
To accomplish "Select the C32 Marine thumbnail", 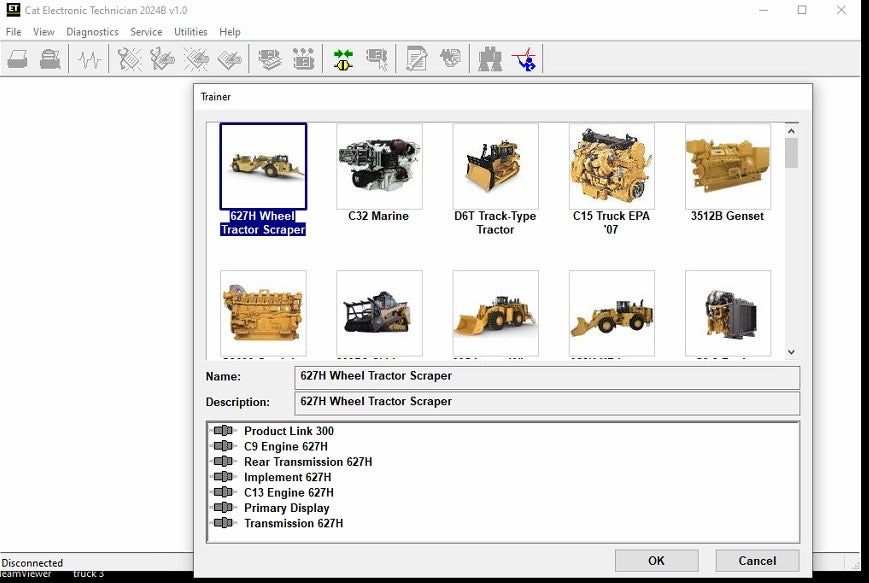I will [379, 166].
